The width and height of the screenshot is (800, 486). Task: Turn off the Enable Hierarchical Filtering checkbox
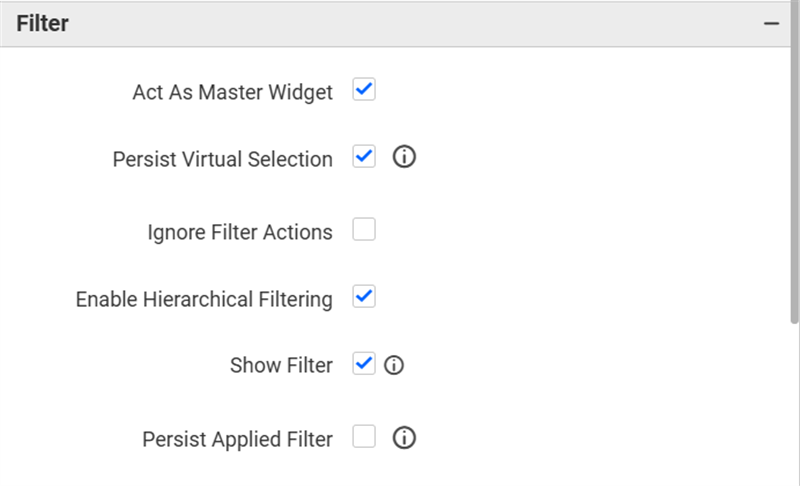pos(364,297)
